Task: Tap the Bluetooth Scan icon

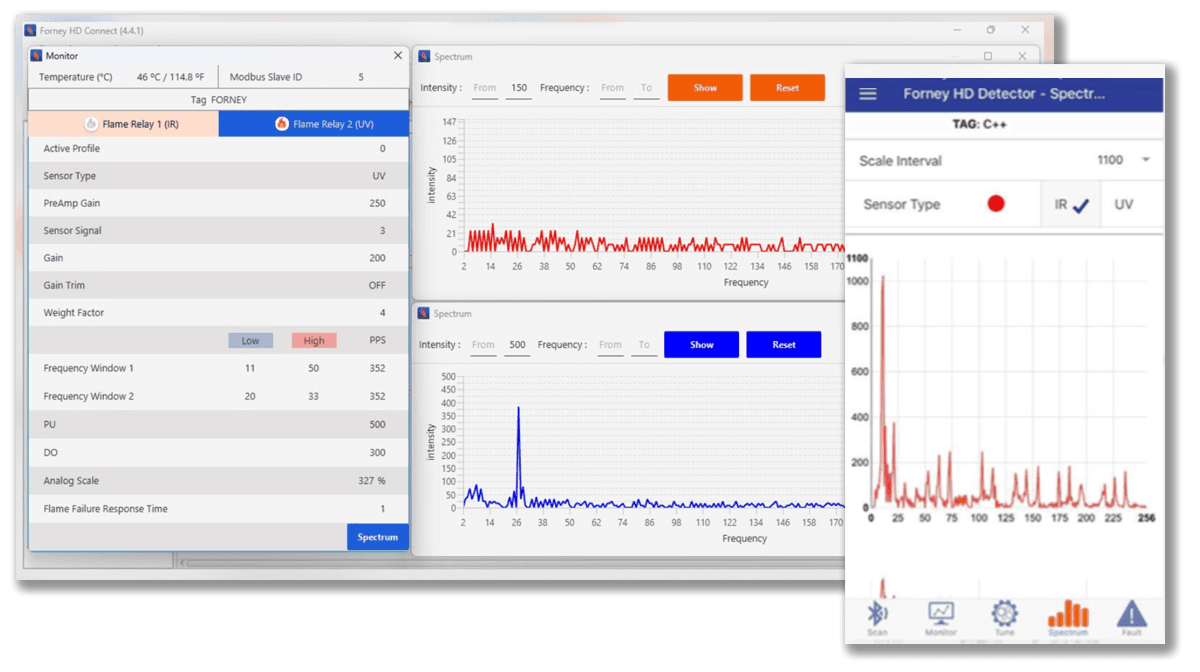Action: [877, 618]
